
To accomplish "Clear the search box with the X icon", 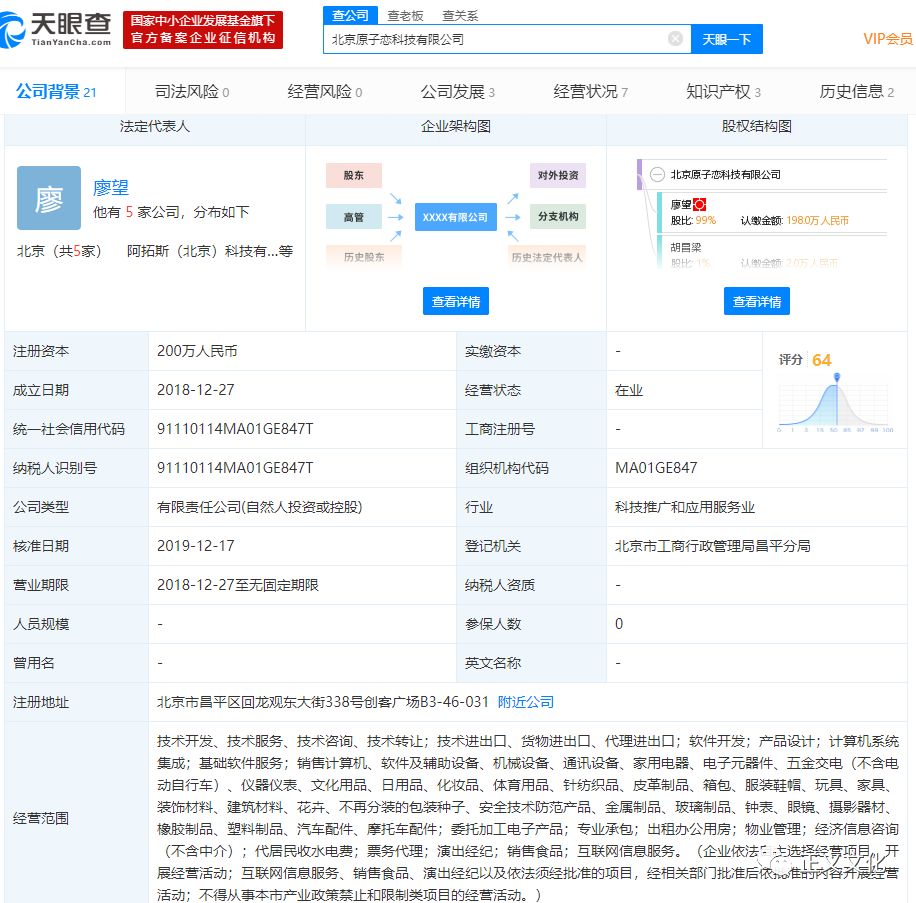I will pos(676,39).
